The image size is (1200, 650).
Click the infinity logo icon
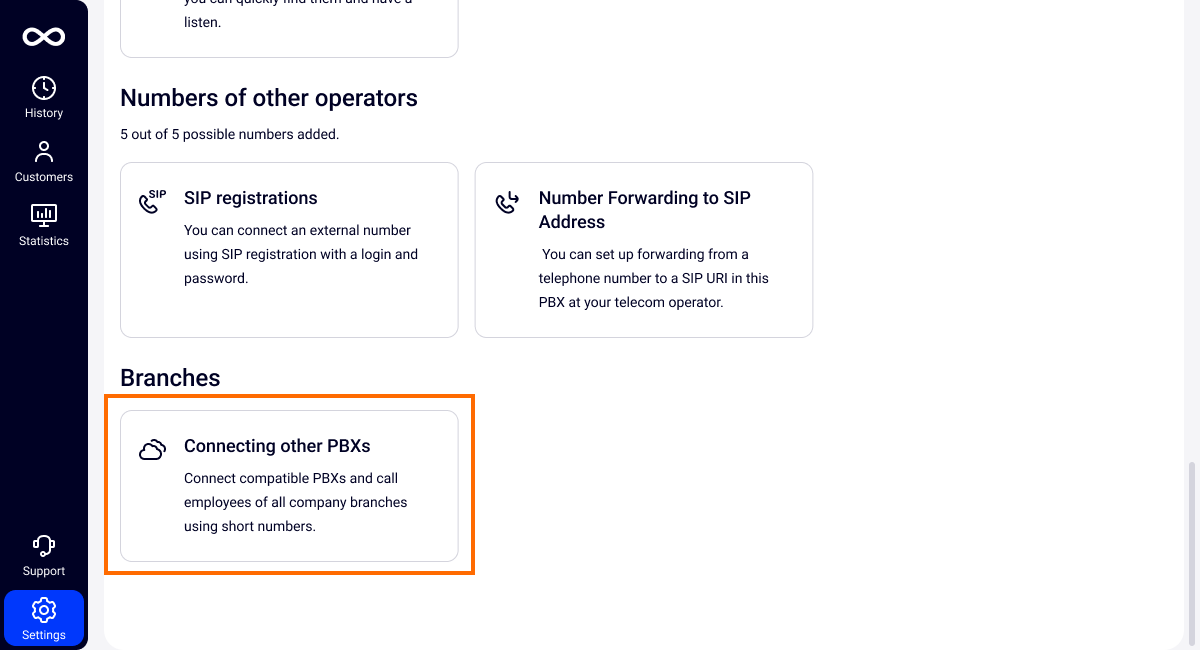44,37
